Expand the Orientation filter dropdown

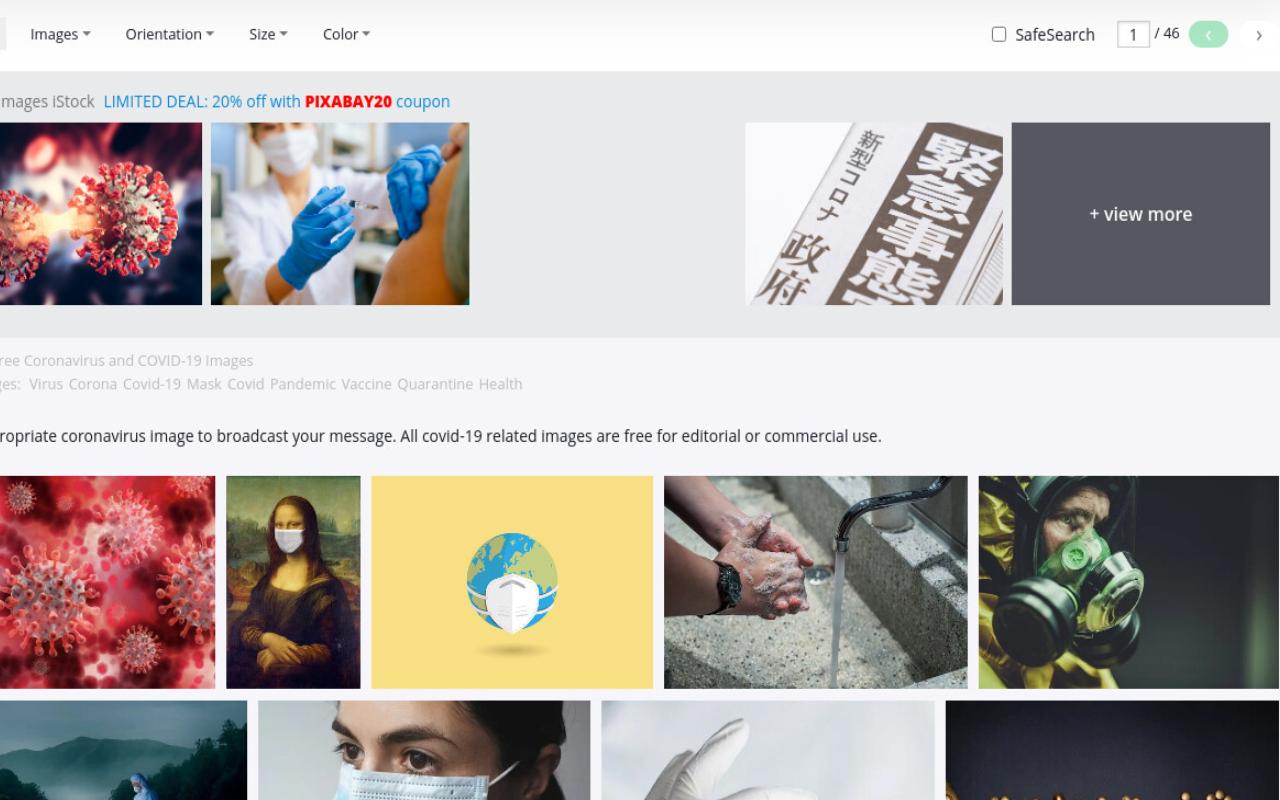point(170,34)
